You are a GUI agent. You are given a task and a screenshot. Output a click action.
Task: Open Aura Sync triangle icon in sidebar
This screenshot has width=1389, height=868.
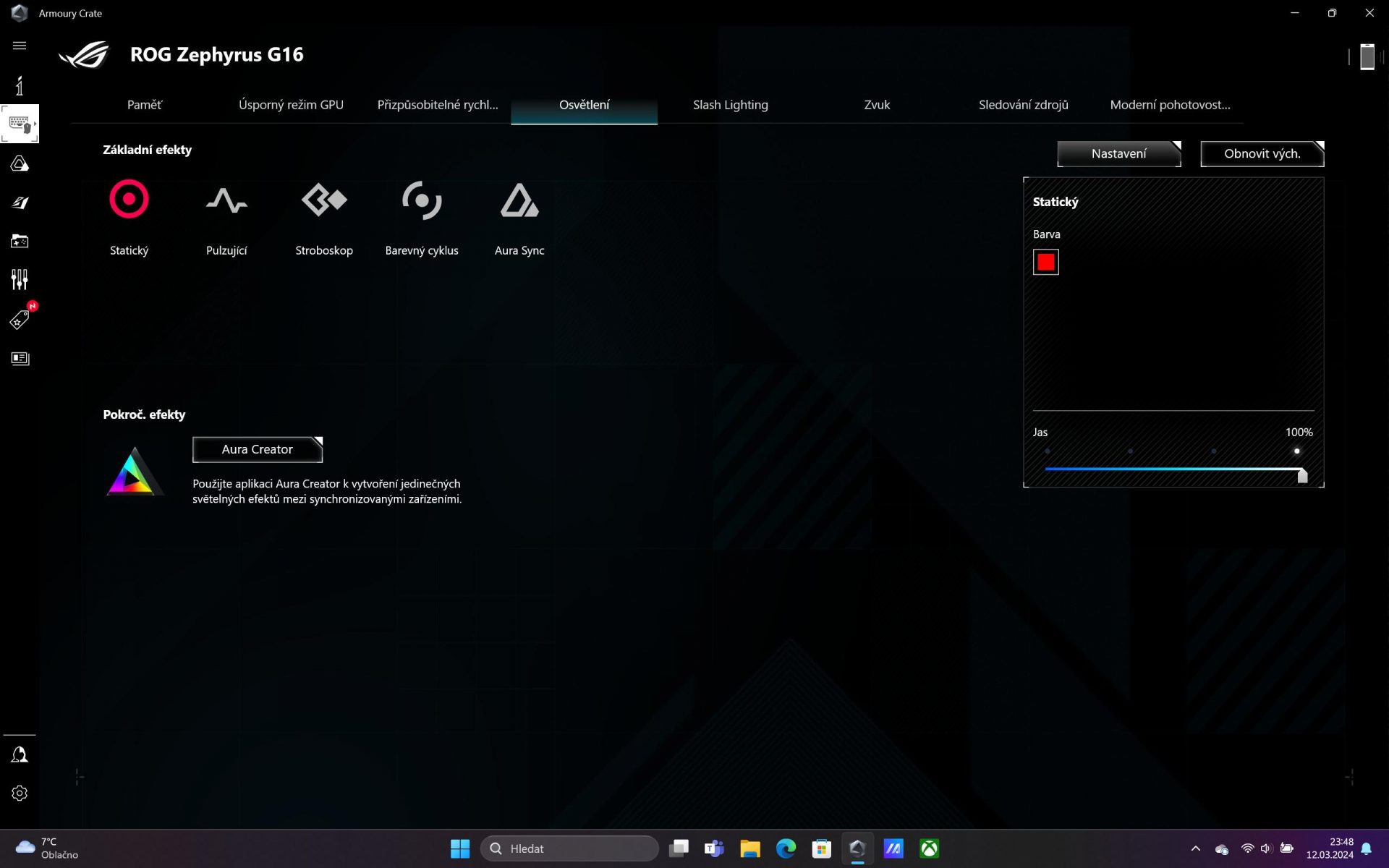click(20, 164)
